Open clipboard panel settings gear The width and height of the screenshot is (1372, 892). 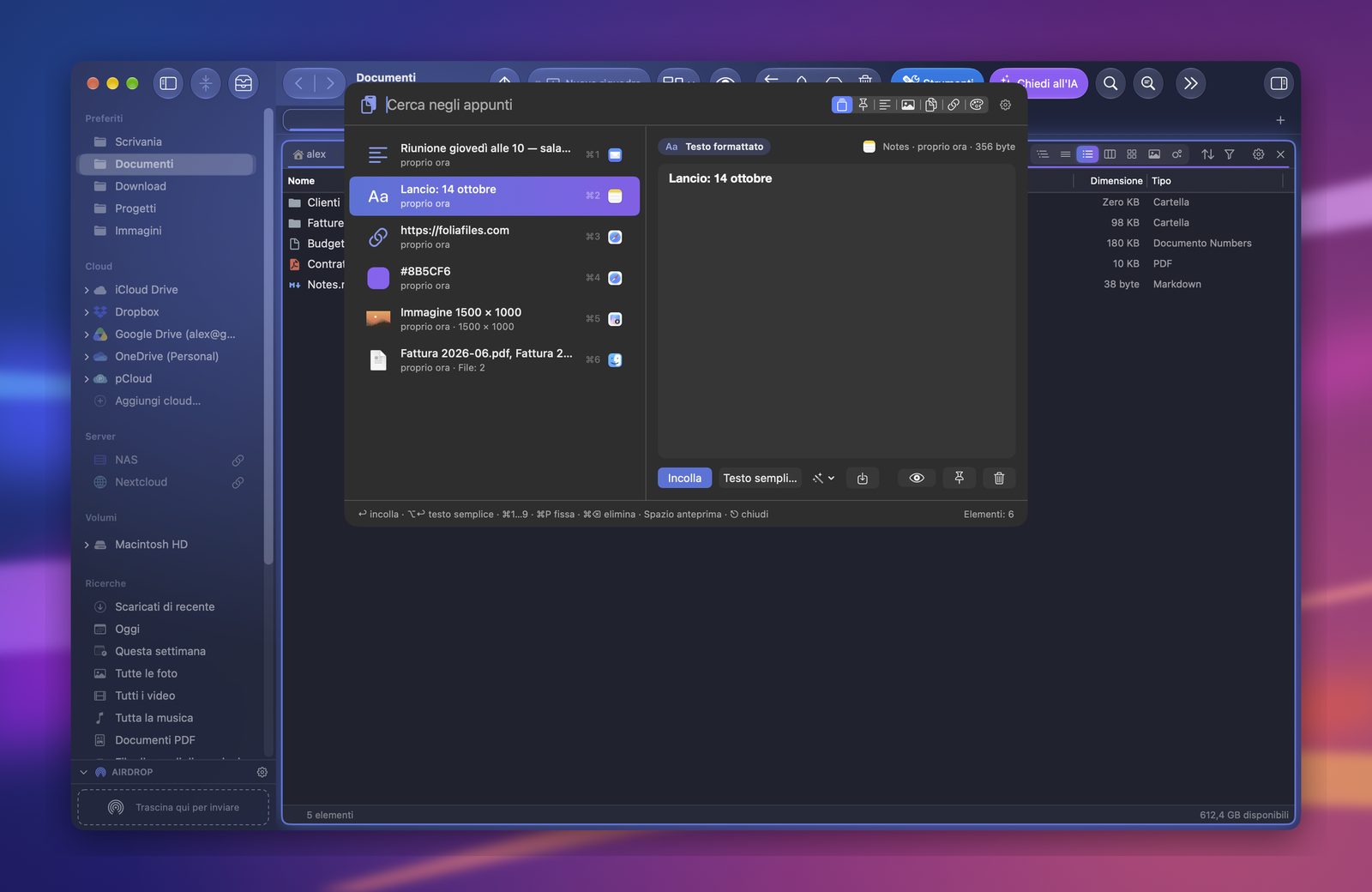click(x=1005, y=105)
